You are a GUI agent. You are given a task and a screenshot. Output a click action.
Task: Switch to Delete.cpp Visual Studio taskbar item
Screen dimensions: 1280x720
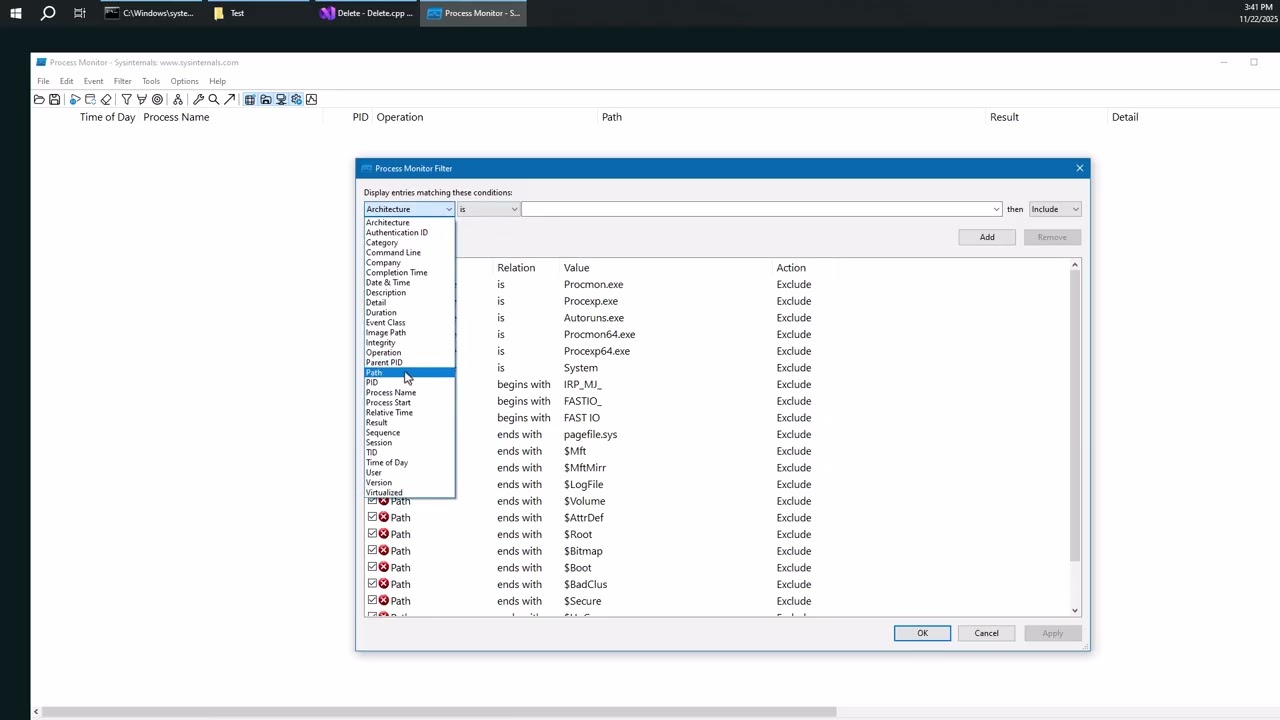point(367,13)
